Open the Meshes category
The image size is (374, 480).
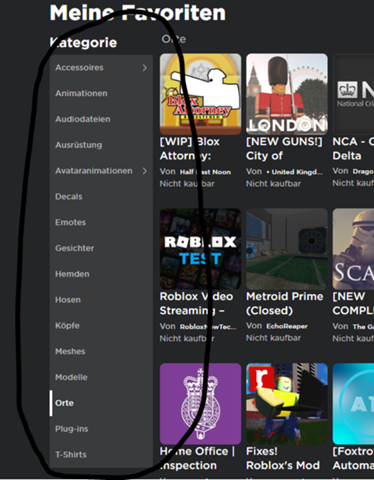101,351
